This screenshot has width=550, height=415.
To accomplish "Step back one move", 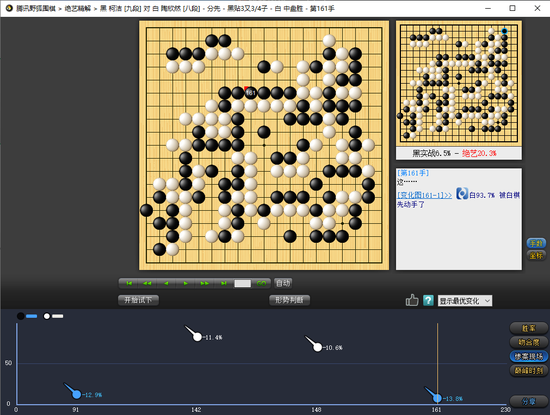I will 166,283.
